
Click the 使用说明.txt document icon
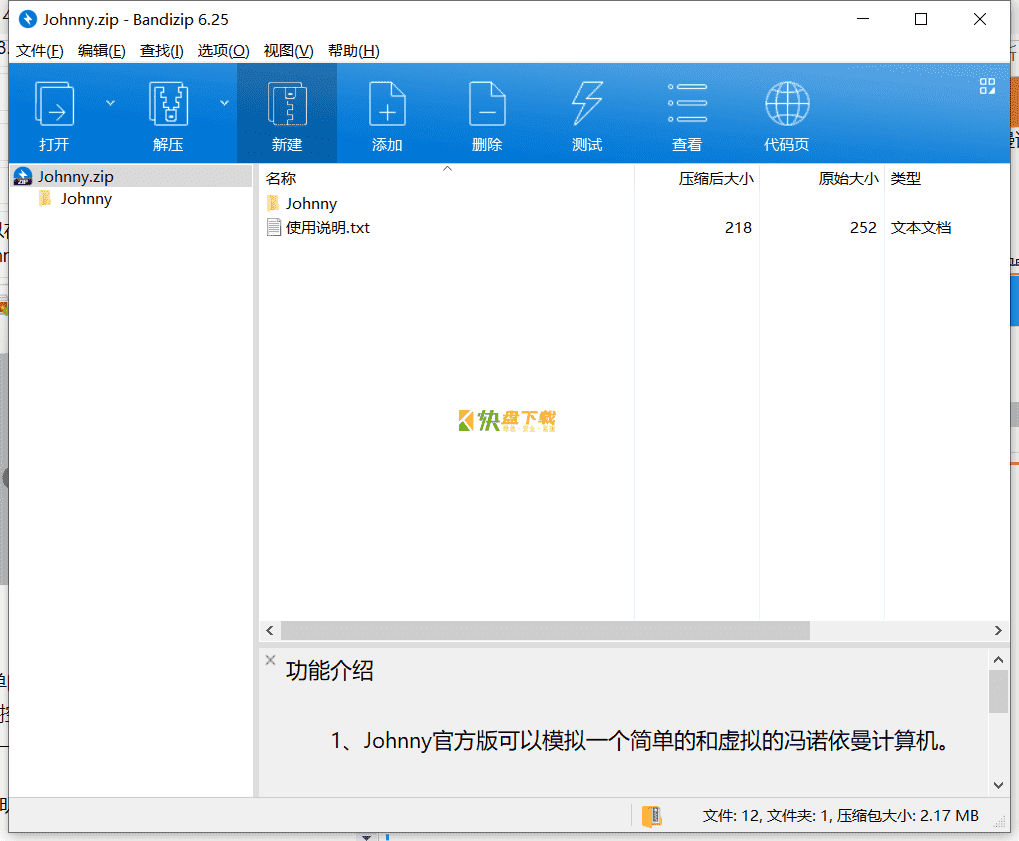click(274, 227)
